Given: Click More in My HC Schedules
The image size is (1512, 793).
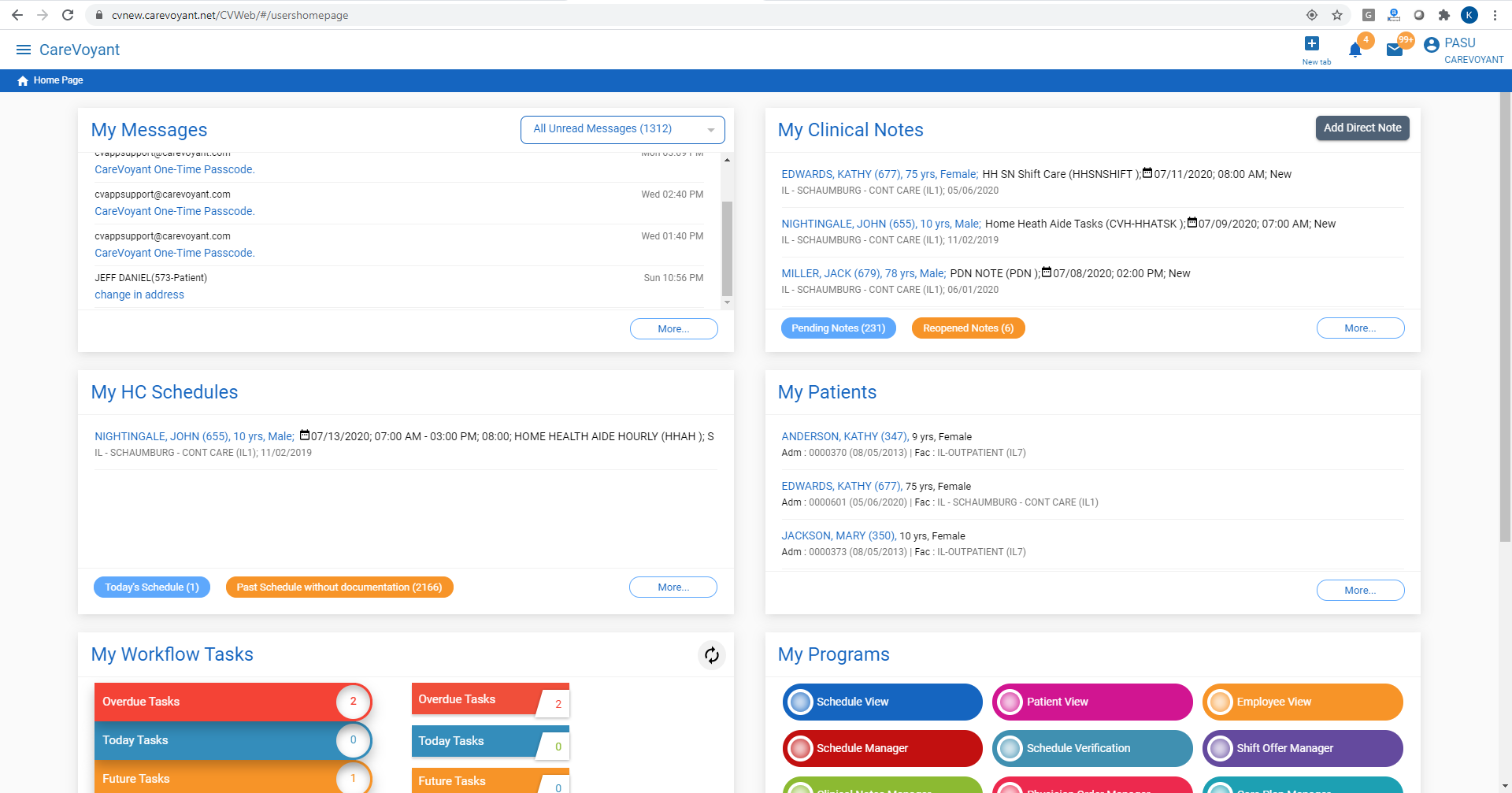Looking at the screenshot, I should pos(673,587).
